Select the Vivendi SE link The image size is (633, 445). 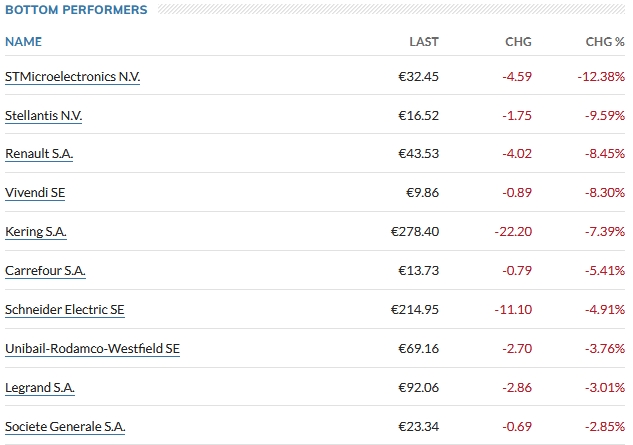[x=35, y=193]
